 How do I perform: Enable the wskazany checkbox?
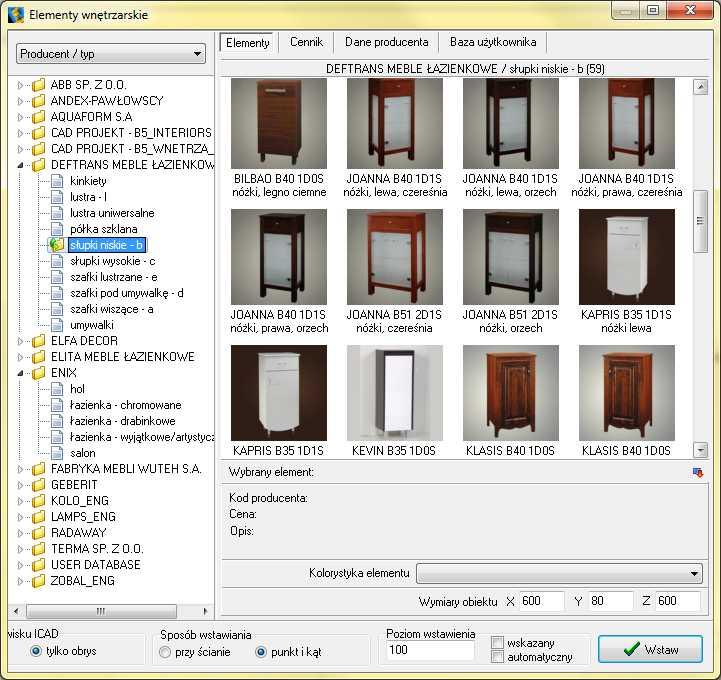coord(498,642)
